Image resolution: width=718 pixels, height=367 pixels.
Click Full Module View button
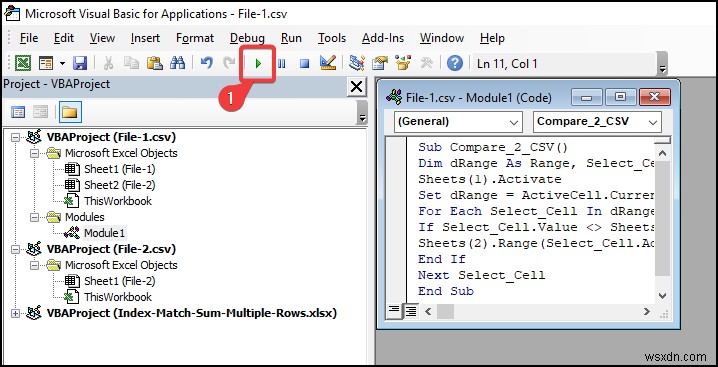tap(411, 312)
